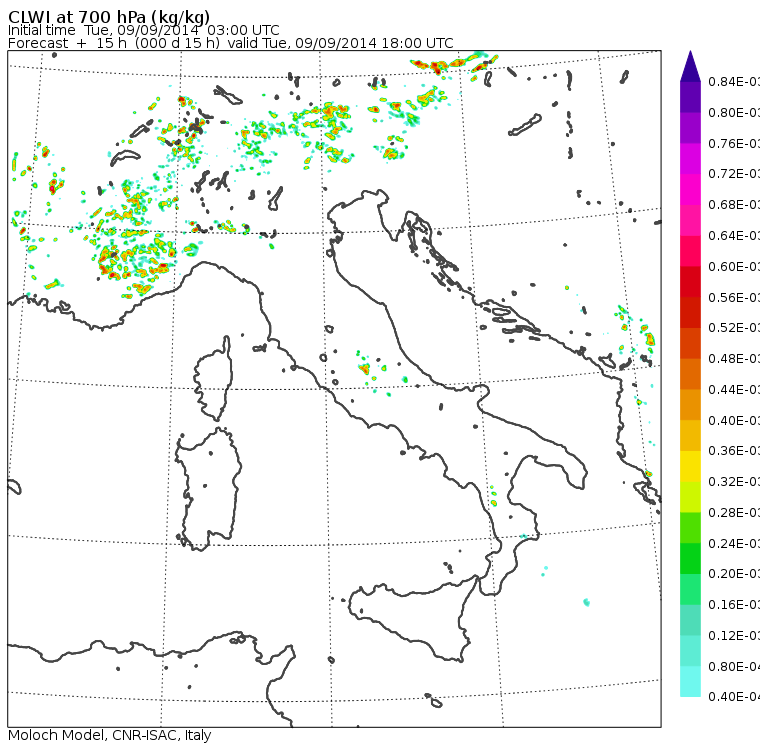The height and width of the screenshot is (749, 760).
Task: Click the 'Initial time' line of text
Action: pos(143,31)
